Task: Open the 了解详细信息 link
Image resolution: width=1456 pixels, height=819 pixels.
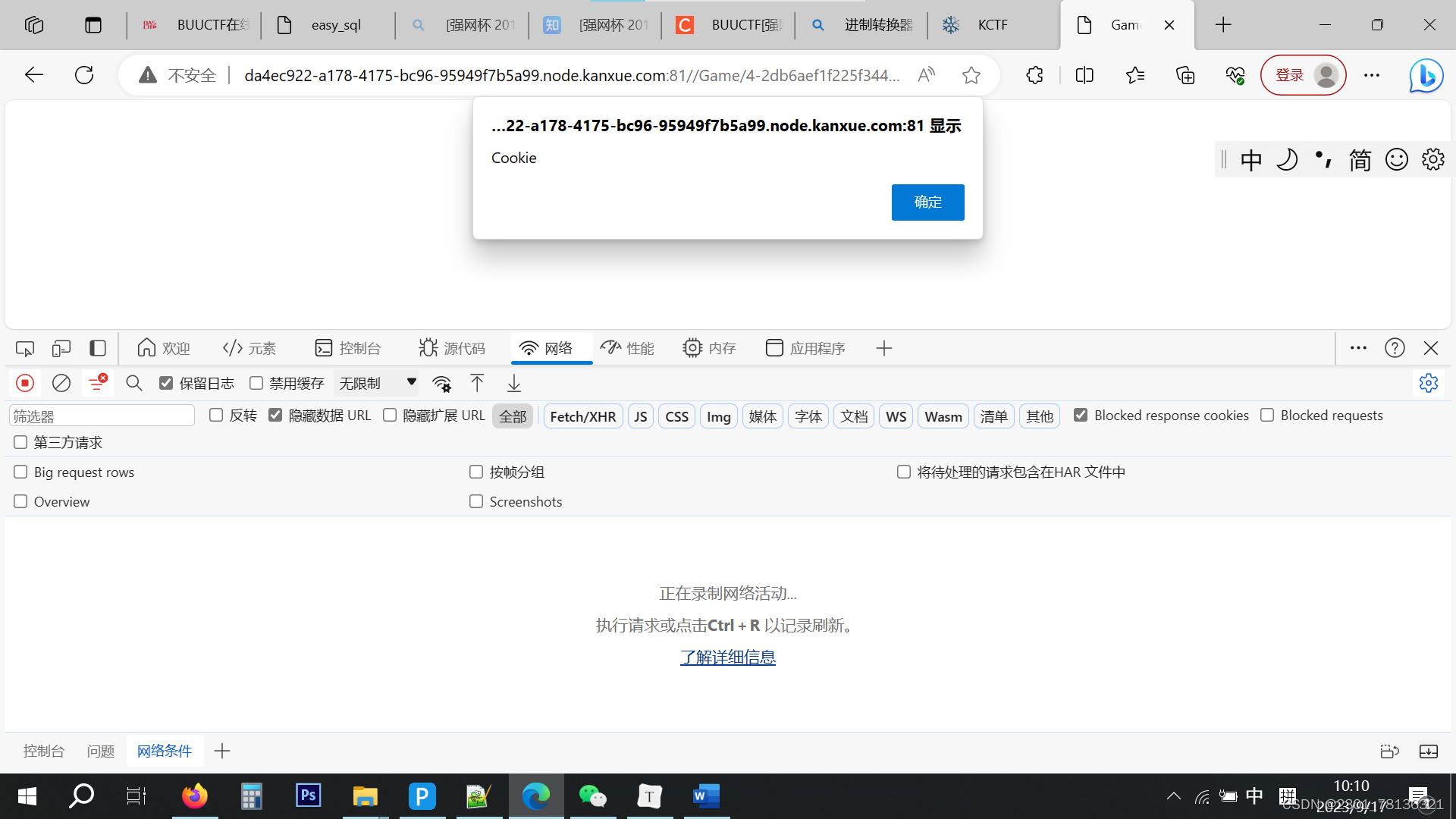Action: pos(727,657)
